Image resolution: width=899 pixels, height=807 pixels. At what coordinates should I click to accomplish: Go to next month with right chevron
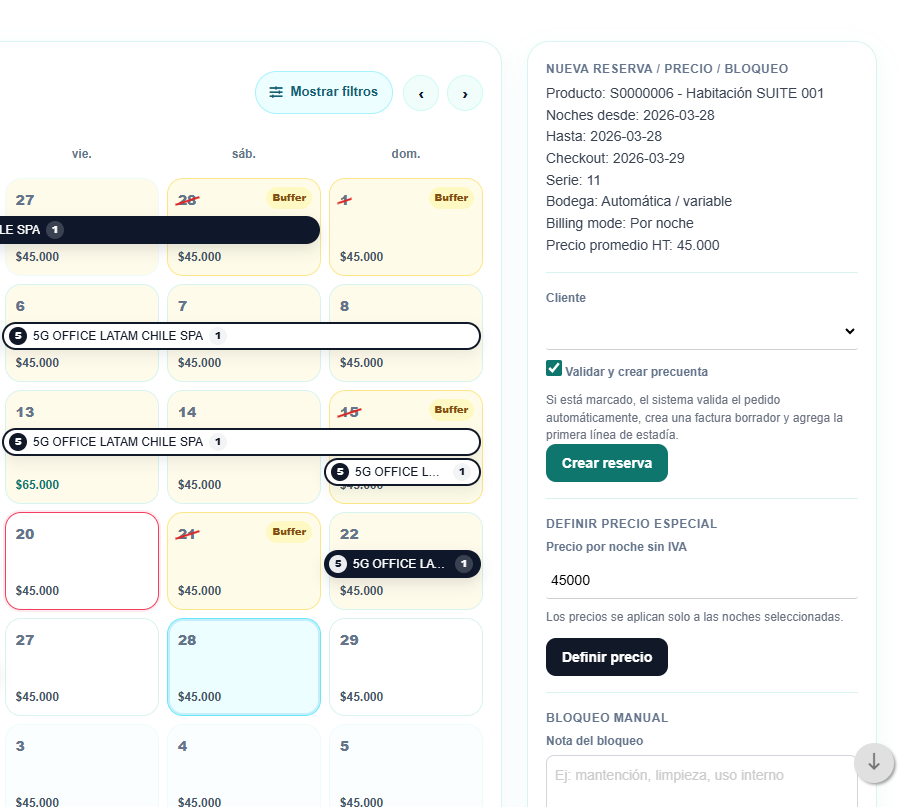(465, 94)
